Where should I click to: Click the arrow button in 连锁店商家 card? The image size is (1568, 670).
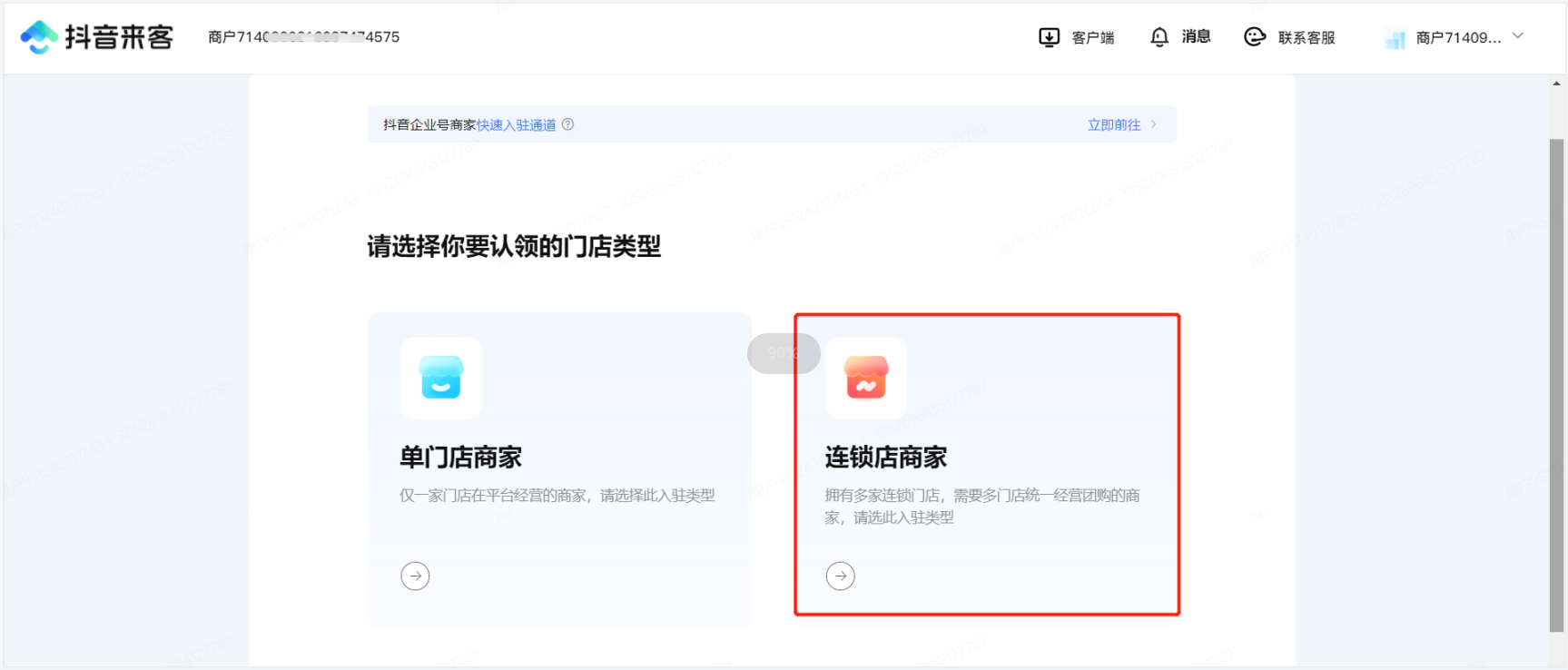(x=841, y=576)
